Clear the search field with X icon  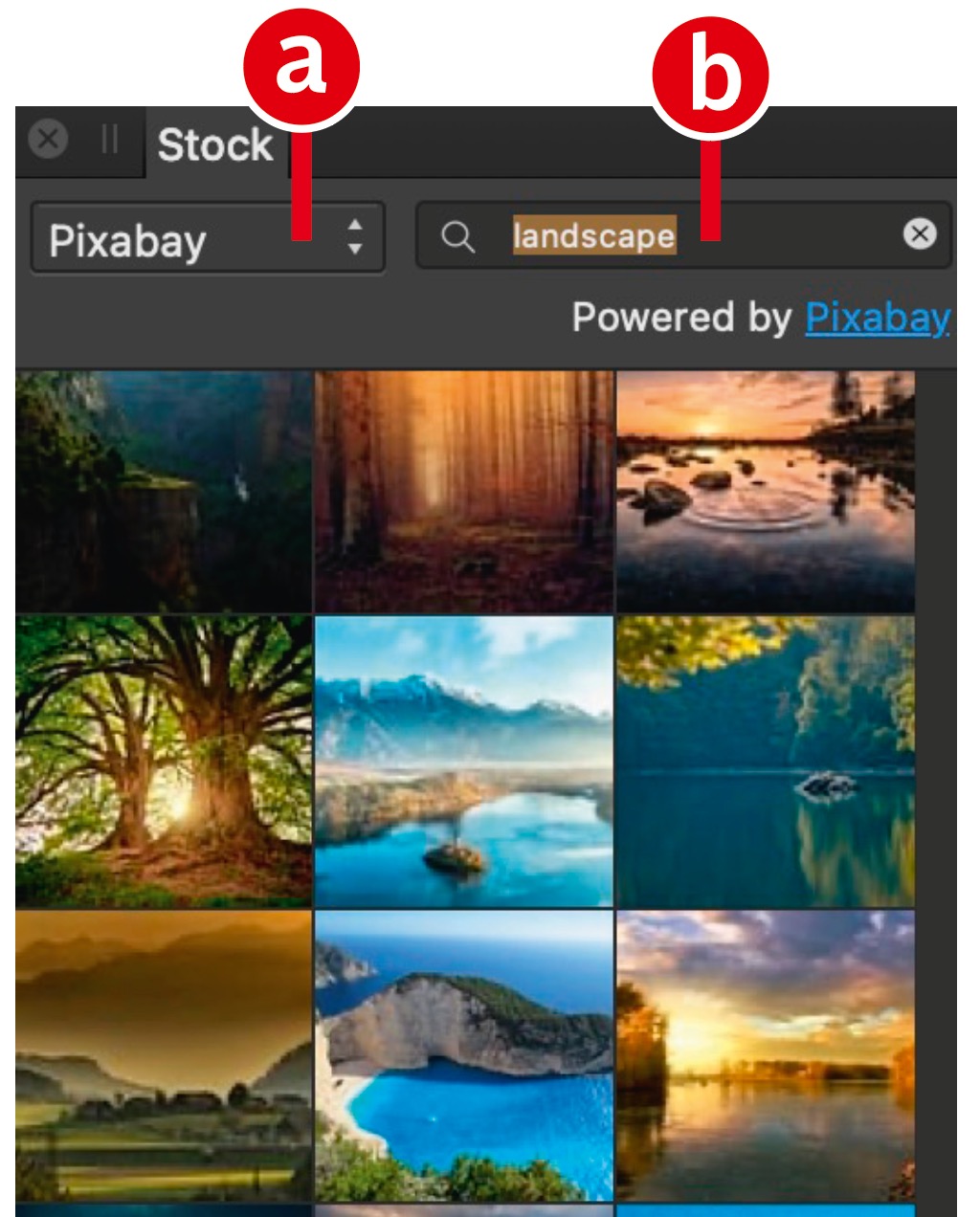click(x=920, y=233)
